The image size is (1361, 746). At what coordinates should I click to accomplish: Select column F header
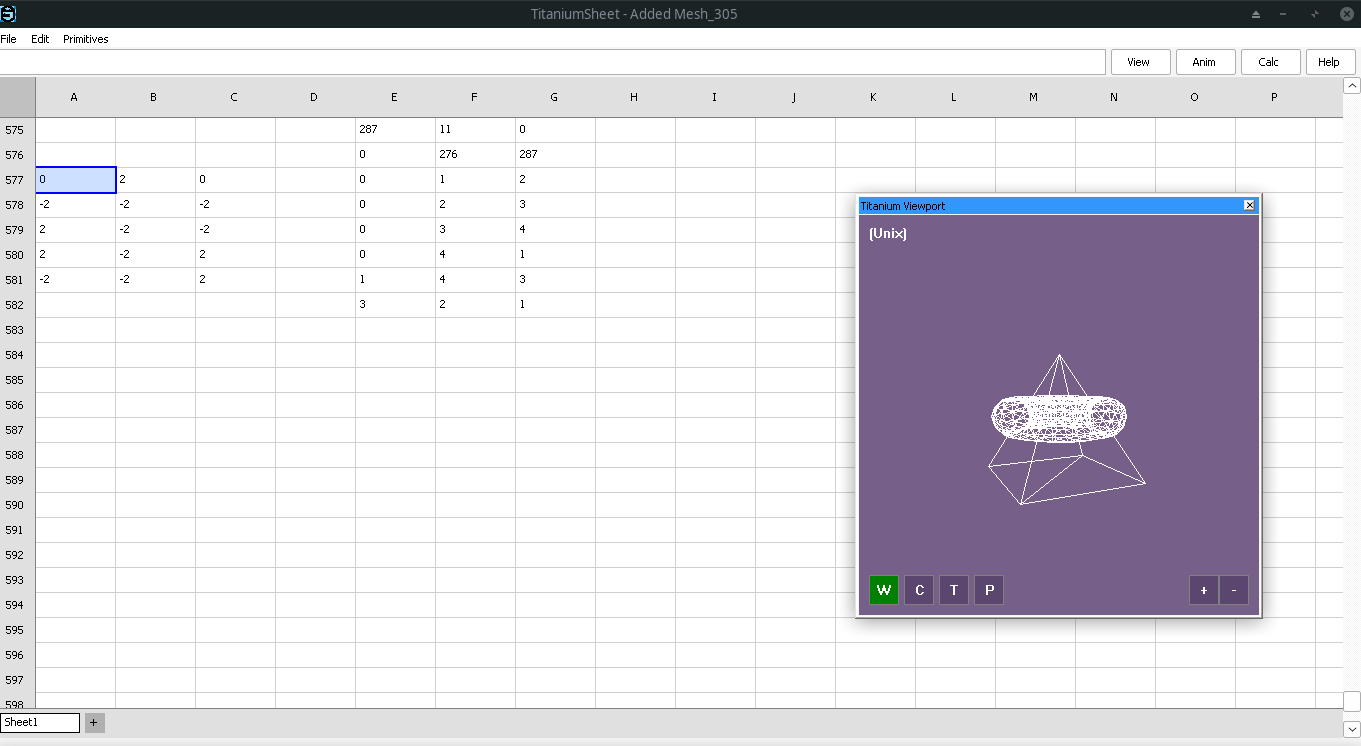coord(475,97)
